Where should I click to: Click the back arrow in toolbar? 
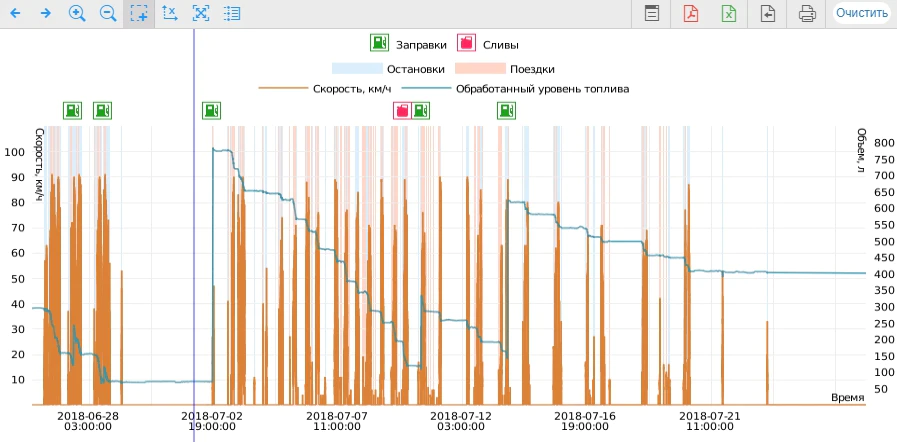pos(15,13)
